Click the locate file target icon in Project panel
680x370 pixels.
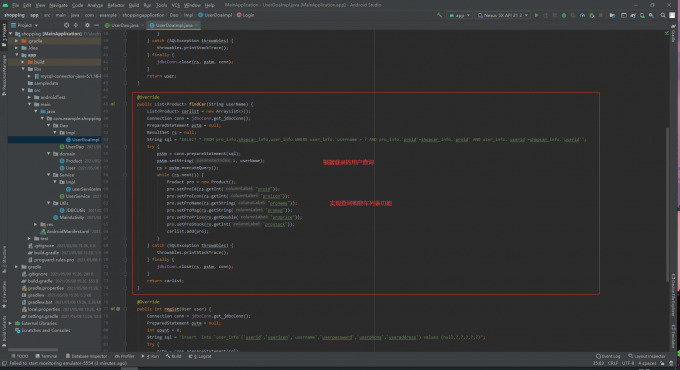click(x=66, y=25)
